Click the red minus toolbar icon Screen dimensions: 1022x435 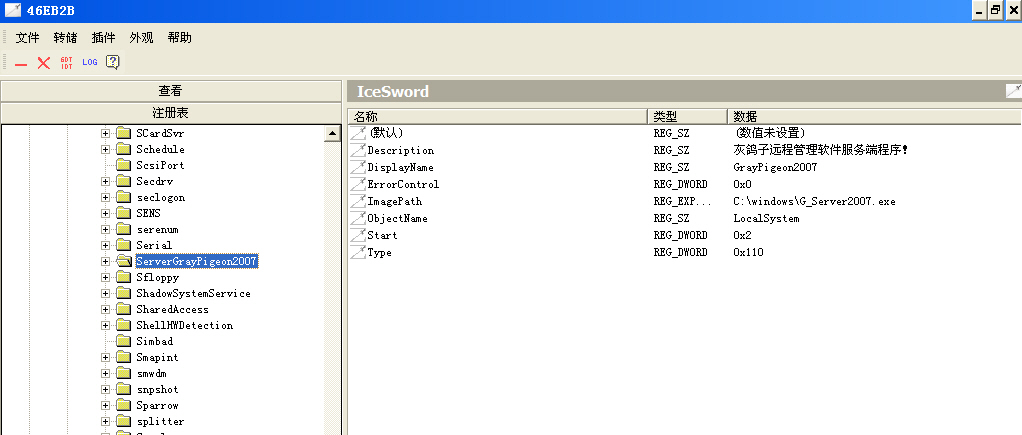pos(21,63)
